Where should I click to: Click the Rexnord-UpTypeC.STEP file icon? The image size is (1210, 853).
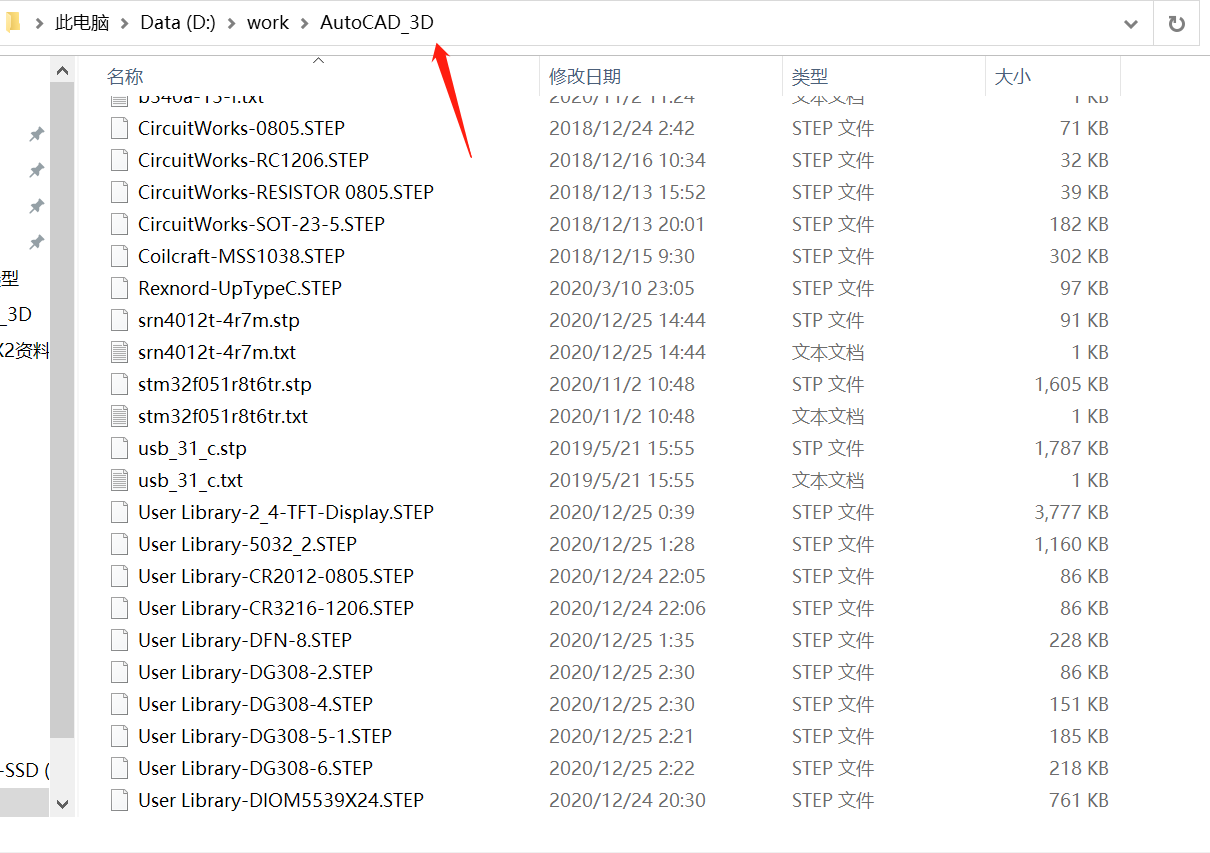[120, 288]
